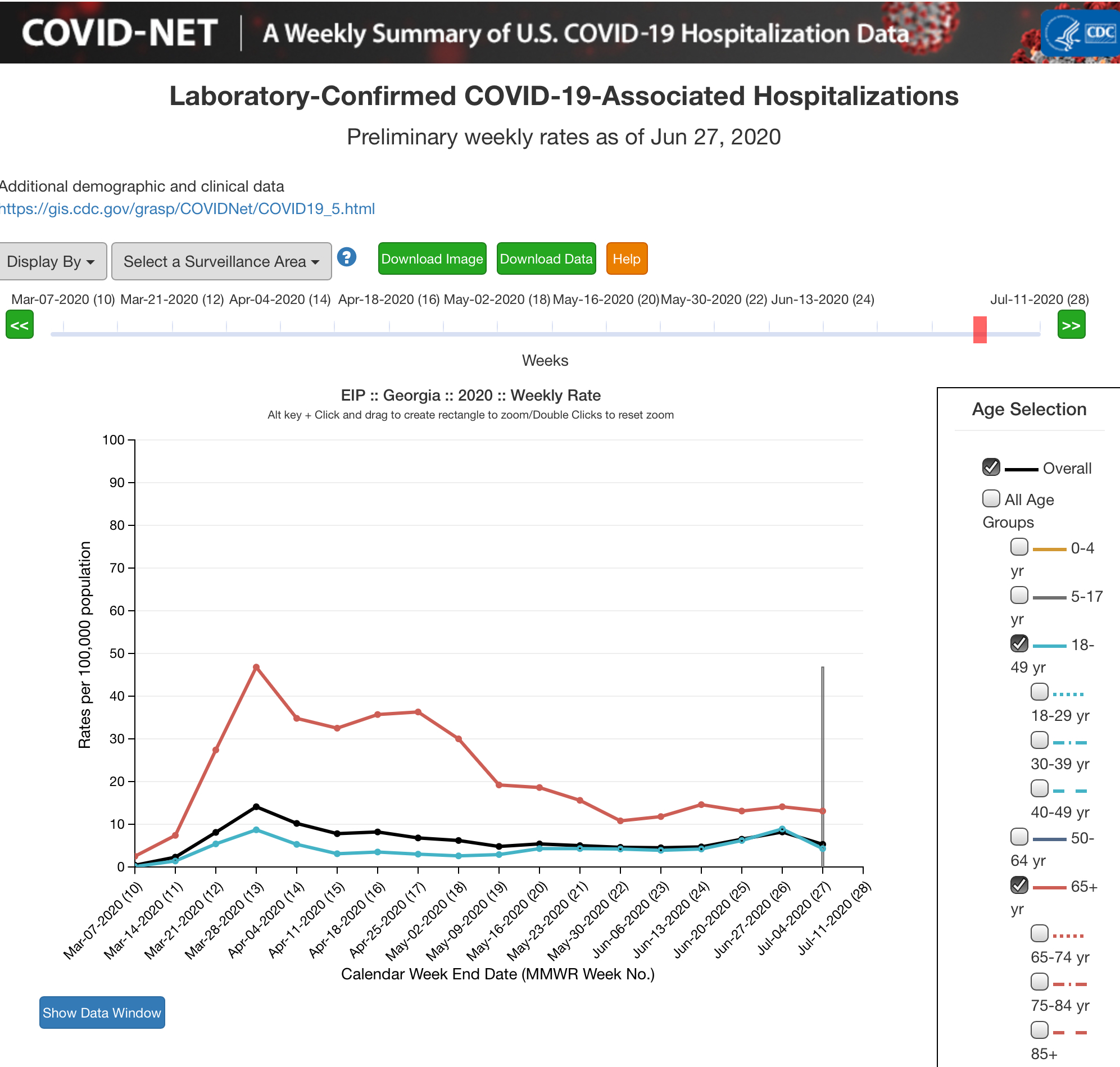Enable the 85+ checkbox
The width and height of the screenshot is (1120, 1067).
(1039, 1030)
